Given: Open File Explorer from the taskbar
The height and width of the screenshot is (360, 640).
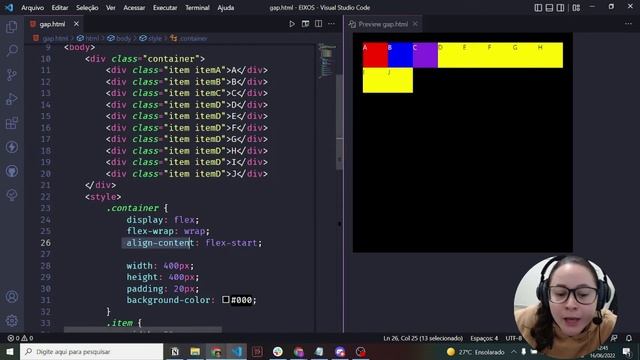Looking at the screenshot, I should [x=195, y=351].
